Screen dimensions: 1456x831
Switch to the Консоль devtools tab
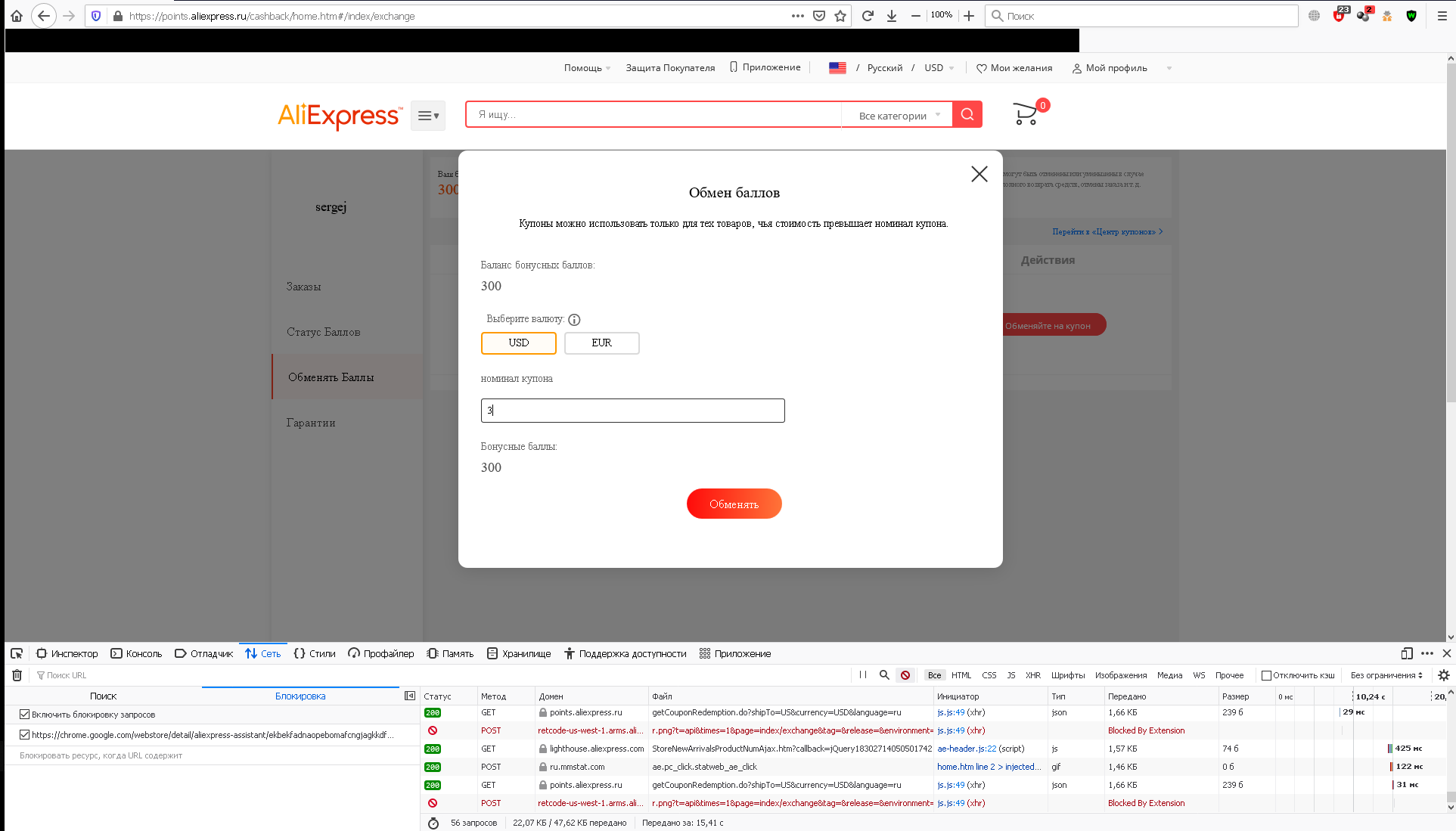pos(137,653)
